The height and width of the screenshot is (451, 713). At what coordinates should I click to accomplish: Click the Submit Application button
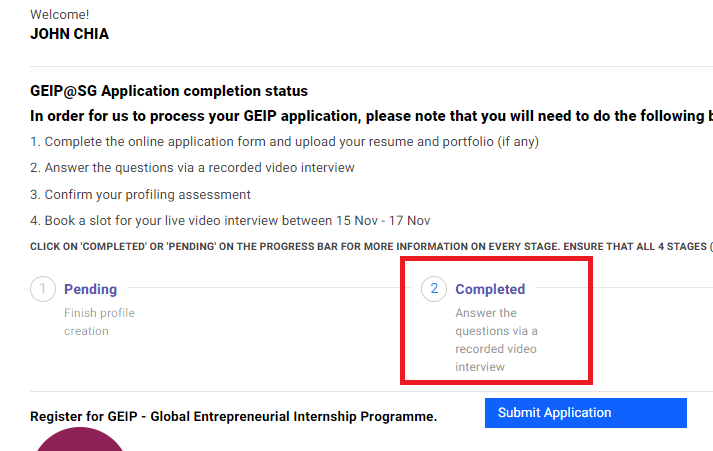[586, 413]
